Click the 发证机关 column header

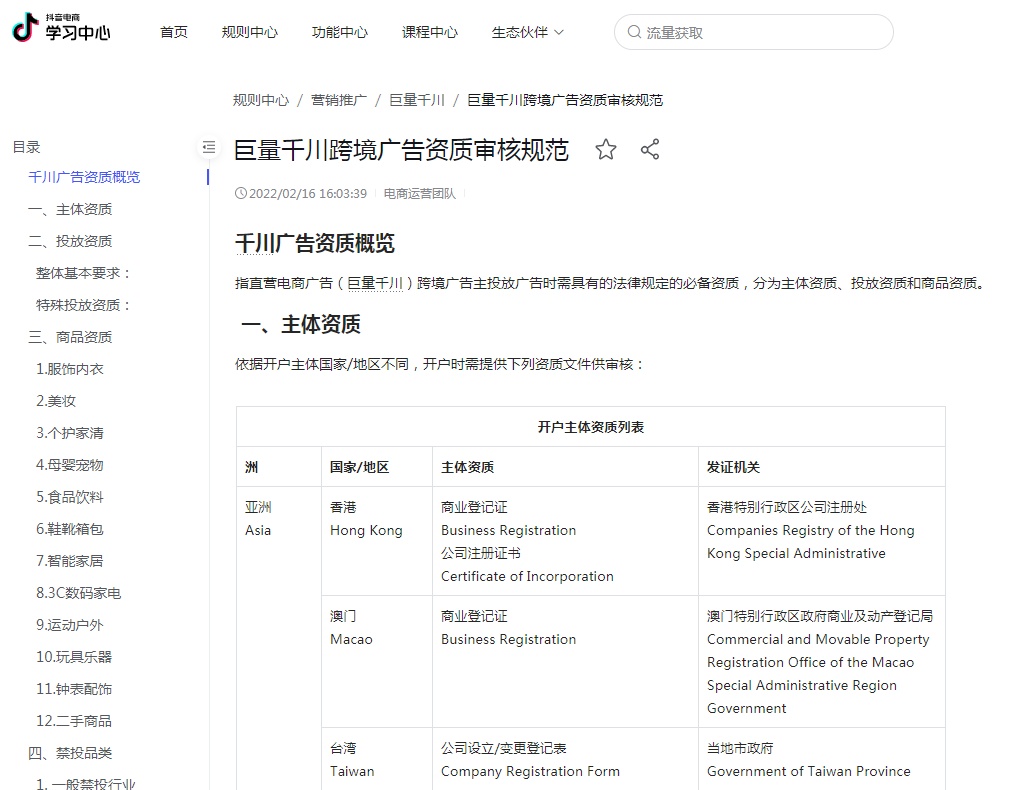point(733,467)
